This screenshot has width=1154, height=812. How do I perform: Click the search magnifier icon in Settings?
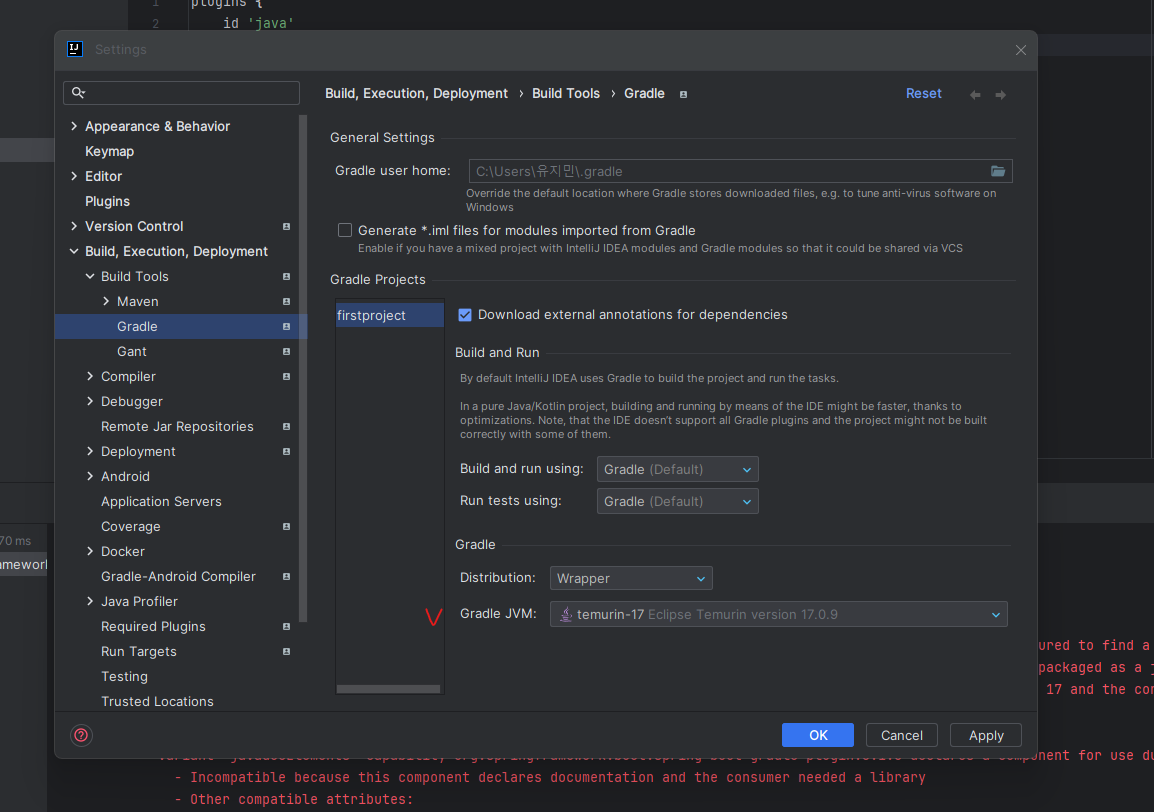point(78,93)
